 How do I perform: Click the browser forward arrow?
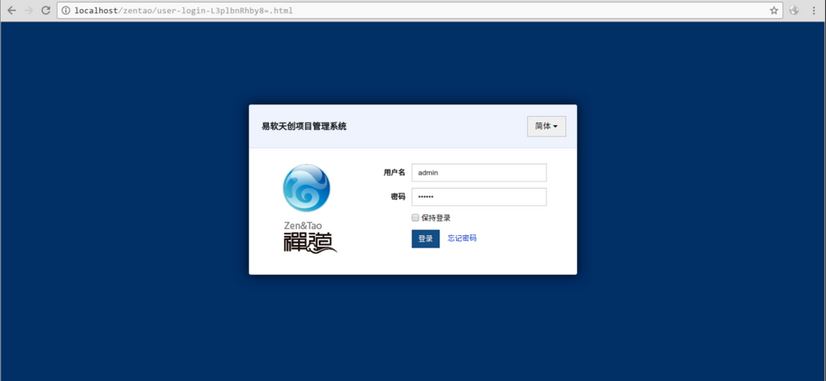click(28, 11)
